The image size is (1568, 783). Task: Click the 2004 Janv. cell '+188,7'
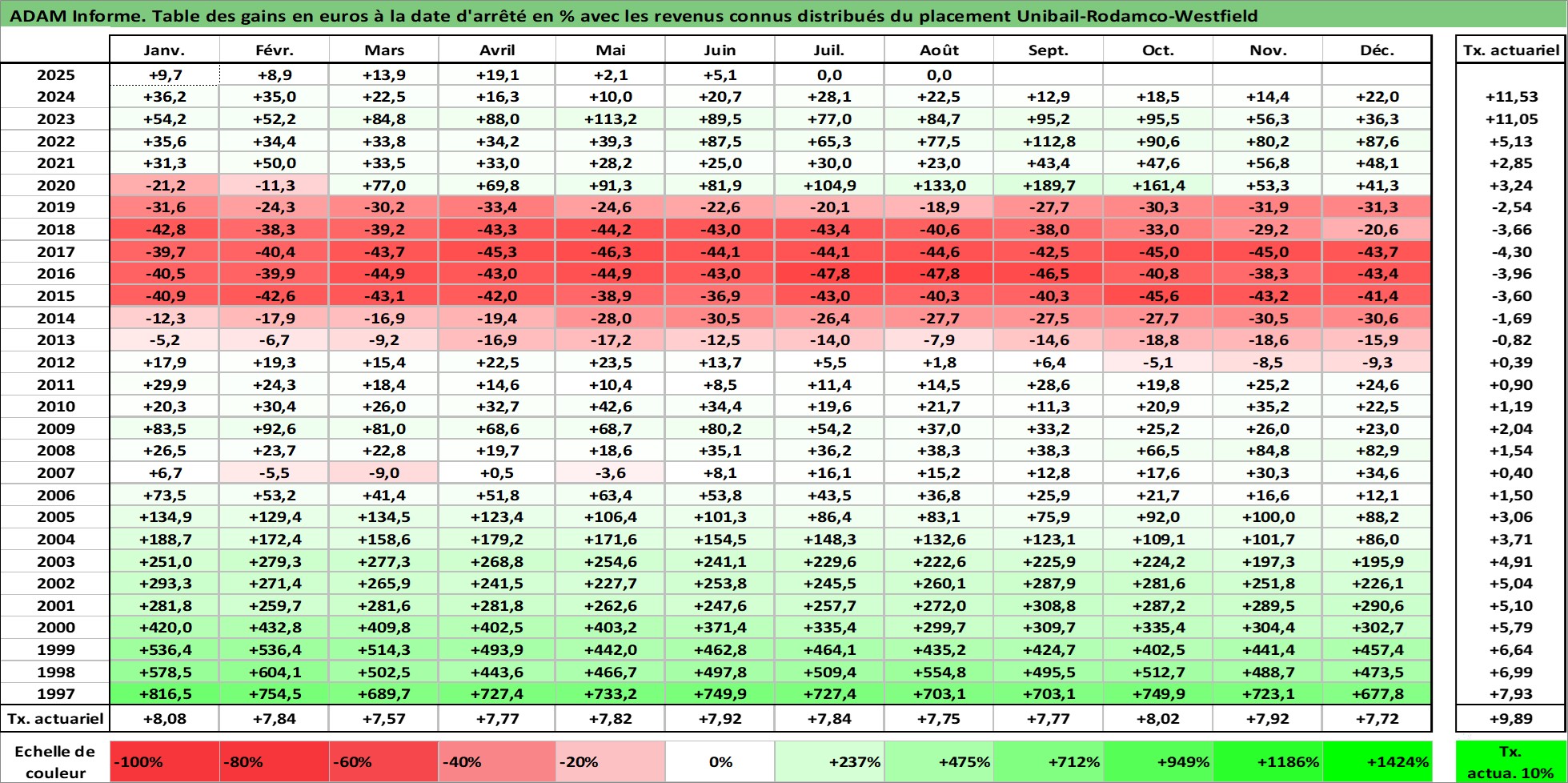coord(165,539)
